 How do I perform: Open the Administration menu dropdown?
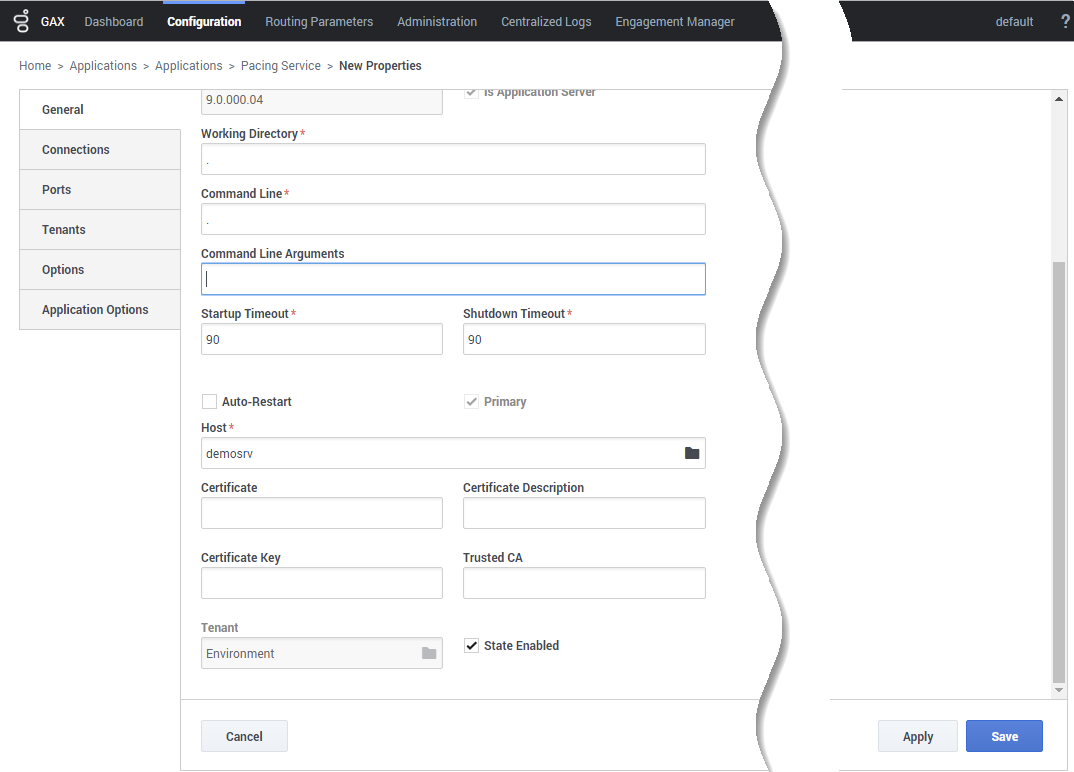pos(437,21)
